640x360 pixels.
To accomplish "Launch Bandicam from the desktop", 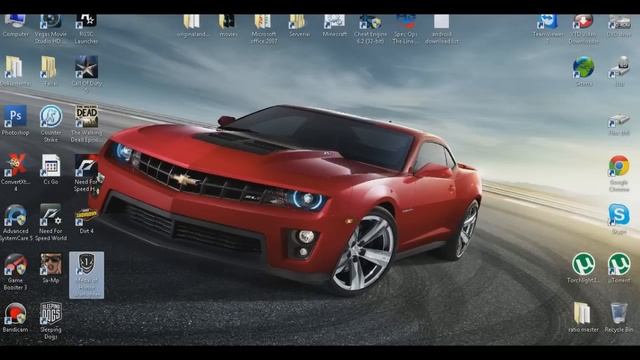I will pos(16,317).
